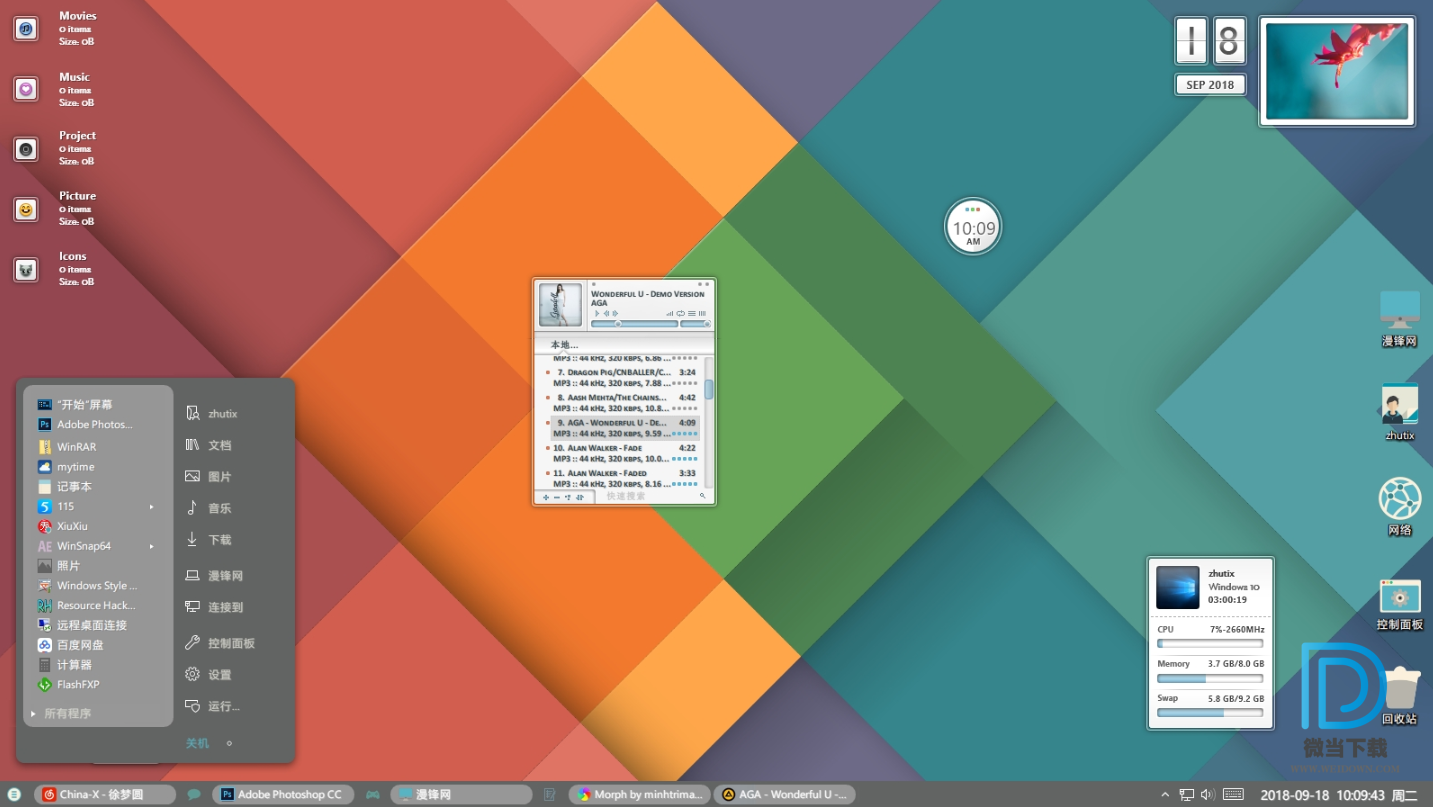This screenshot has width=1433, height=807.
Task: Click play button in music player
Action: [x=597, y=313]
